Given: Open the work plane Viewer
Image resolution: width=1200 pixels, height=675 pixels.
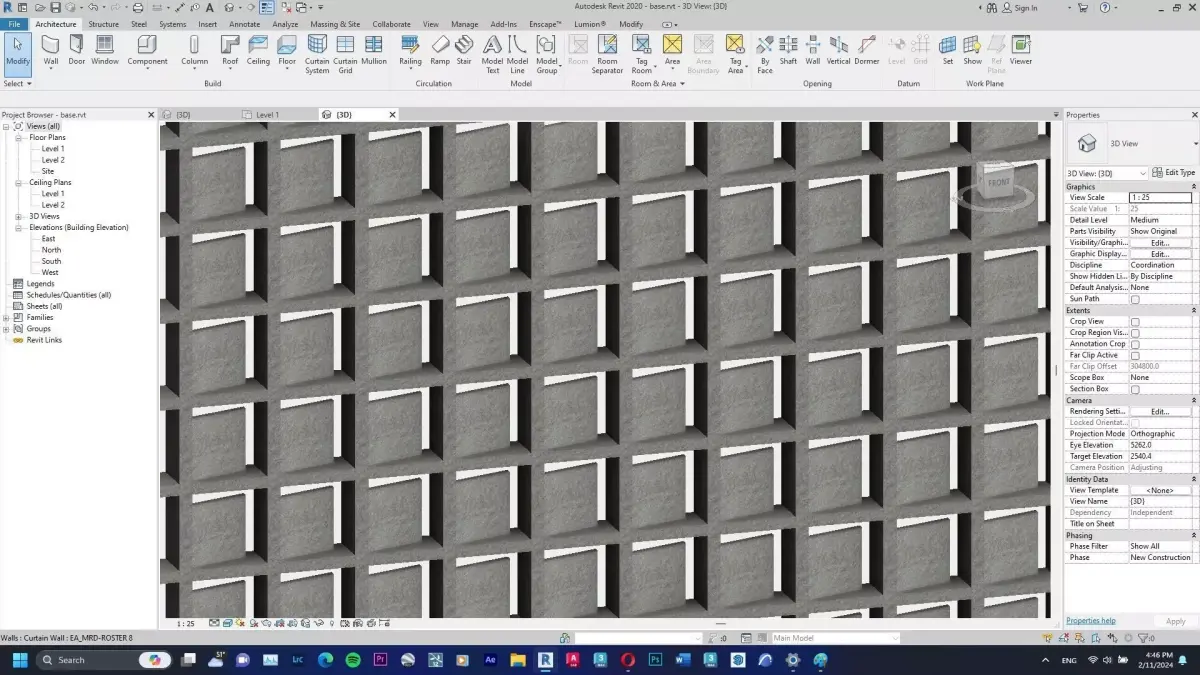Looking at the screenshot, I should 1020,50.
